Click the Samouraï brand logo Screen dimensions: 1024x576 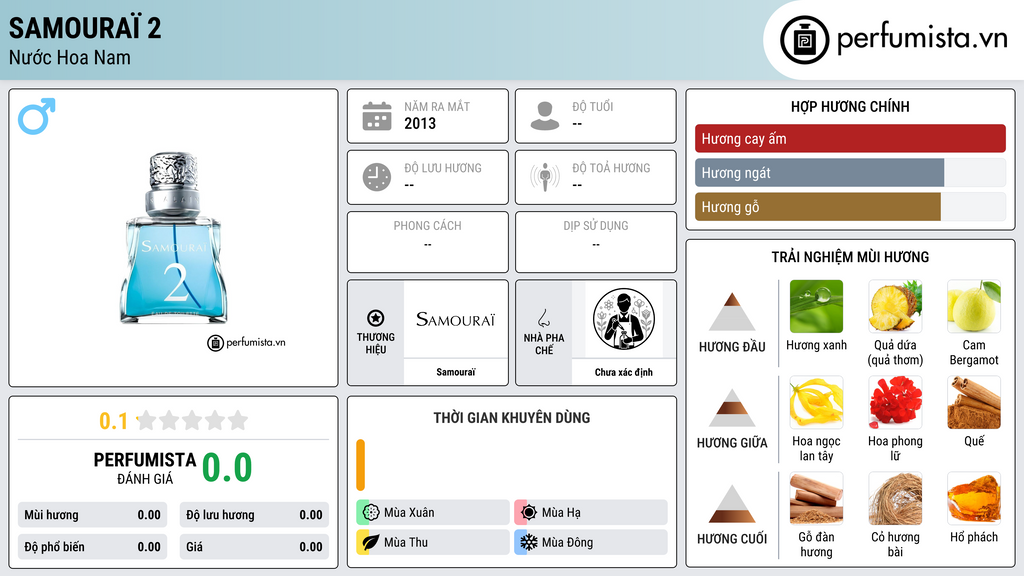456,319
